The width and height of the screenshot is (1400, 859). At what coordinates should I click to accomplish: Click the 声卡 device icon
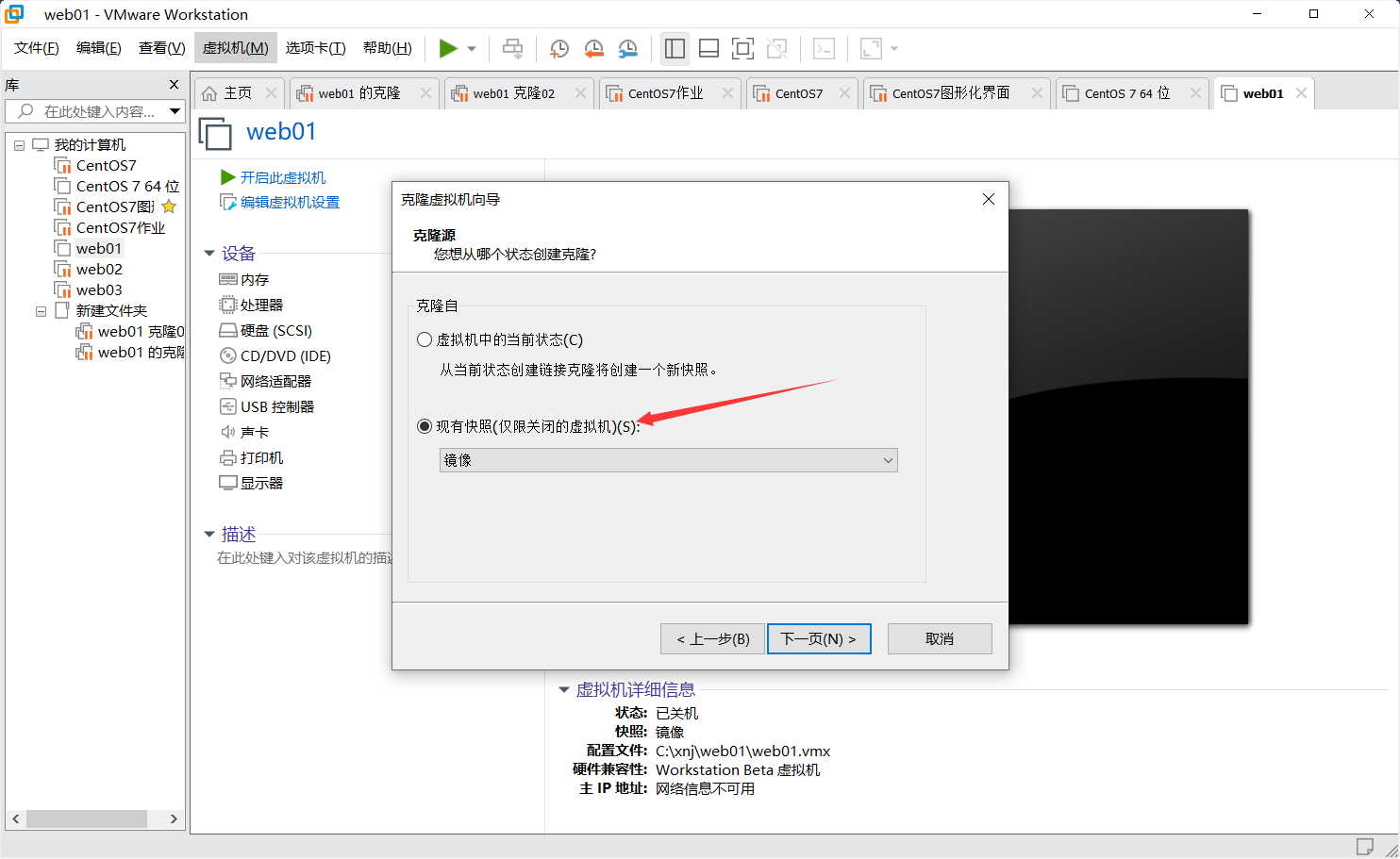(227, 432)
